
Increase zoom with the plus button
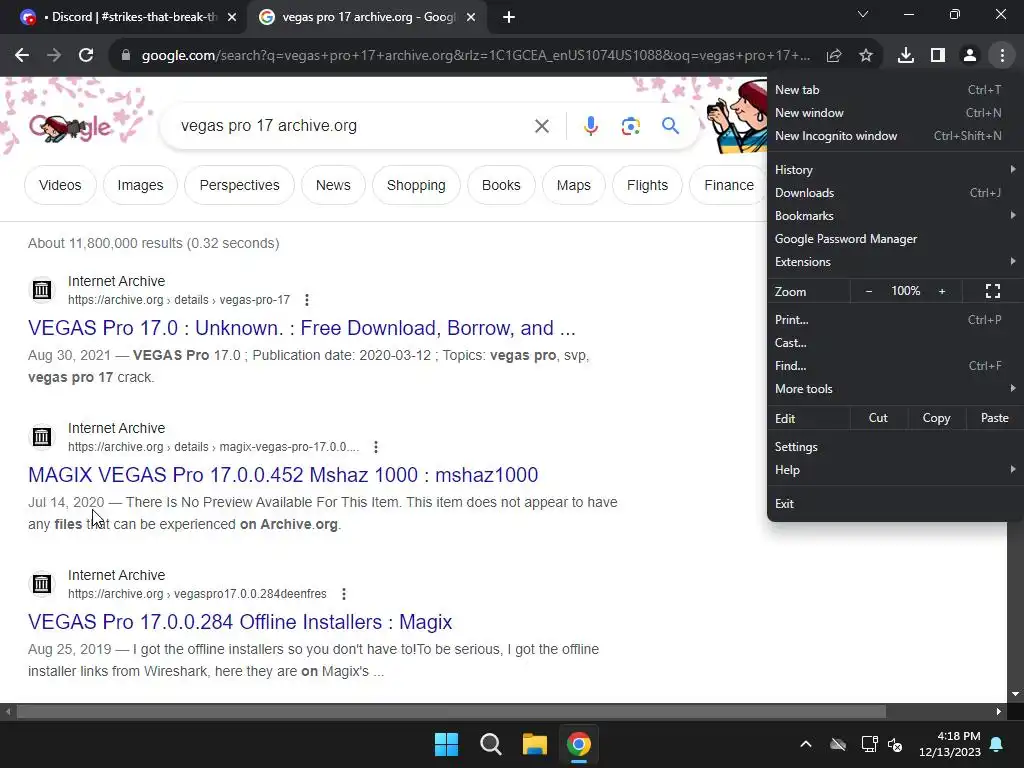pyautogui.click(x=942, y=291)
